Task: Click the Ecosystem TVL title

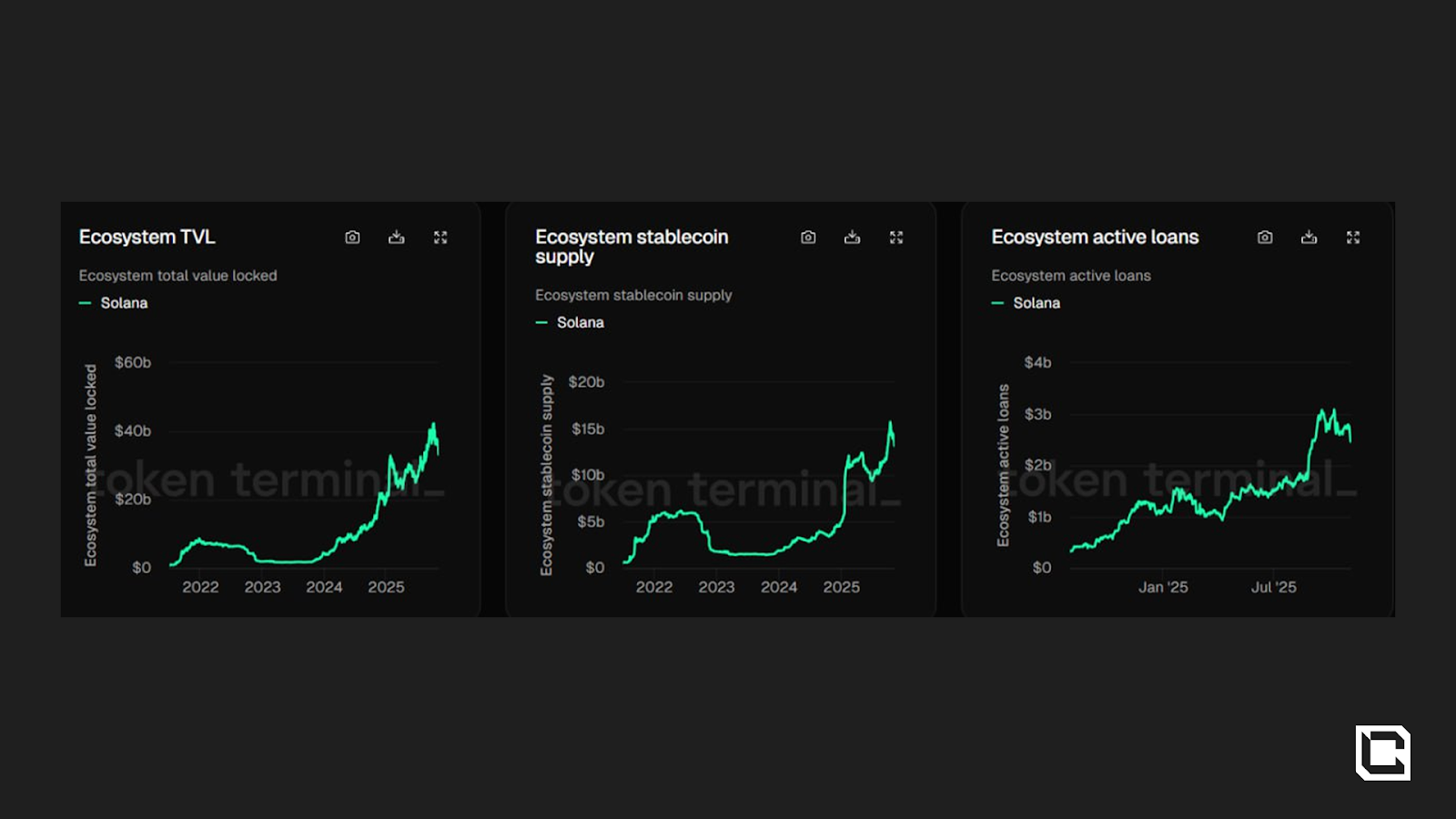Action: [x=147, y=238]
